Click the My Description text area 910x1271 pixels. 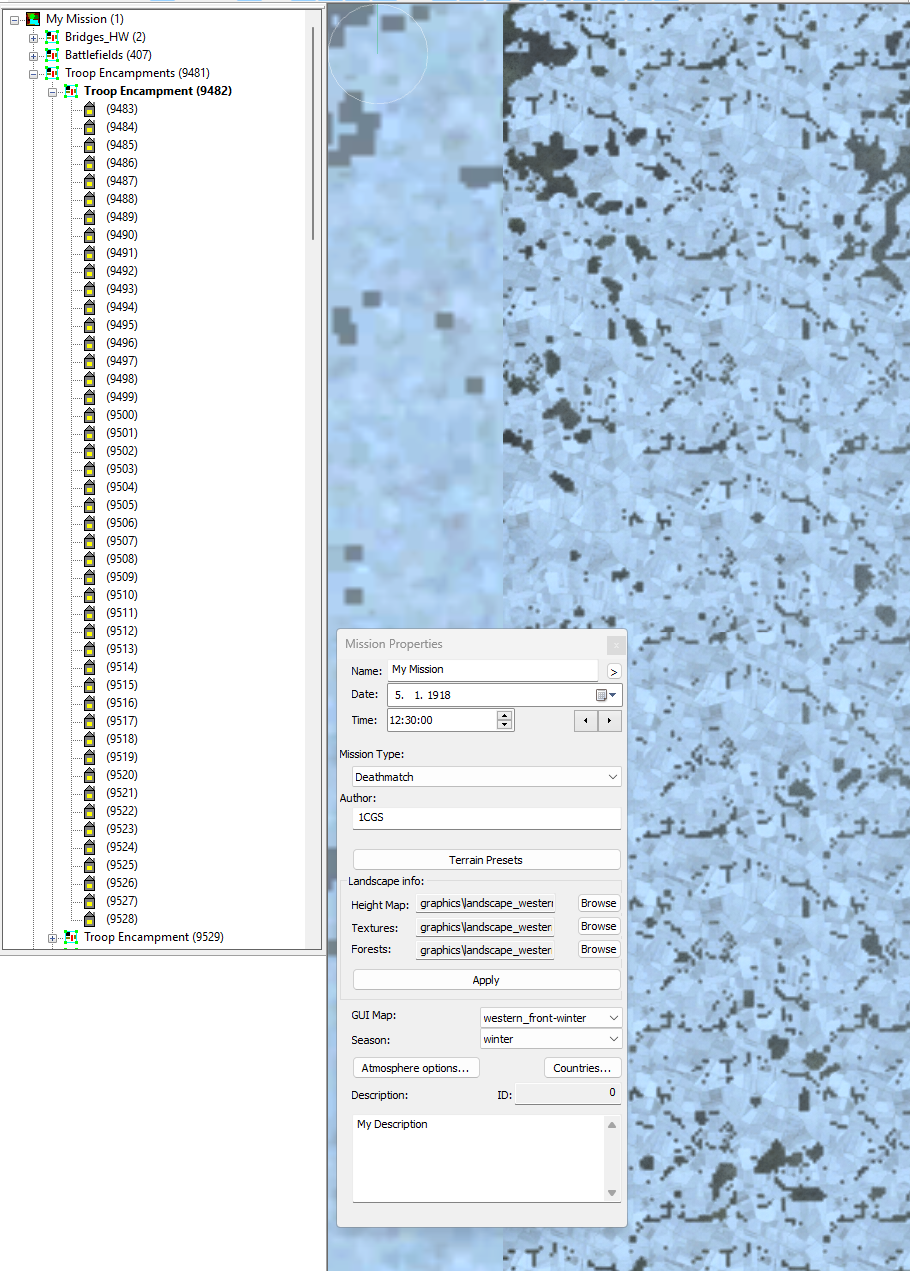480,1158
